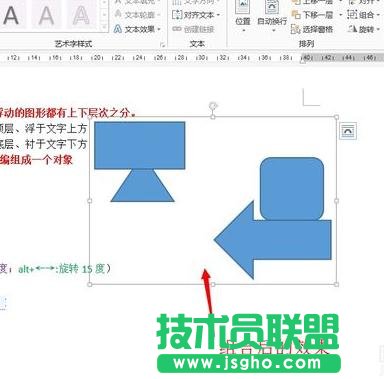Click the left middle resize handle

click(90, 201)
